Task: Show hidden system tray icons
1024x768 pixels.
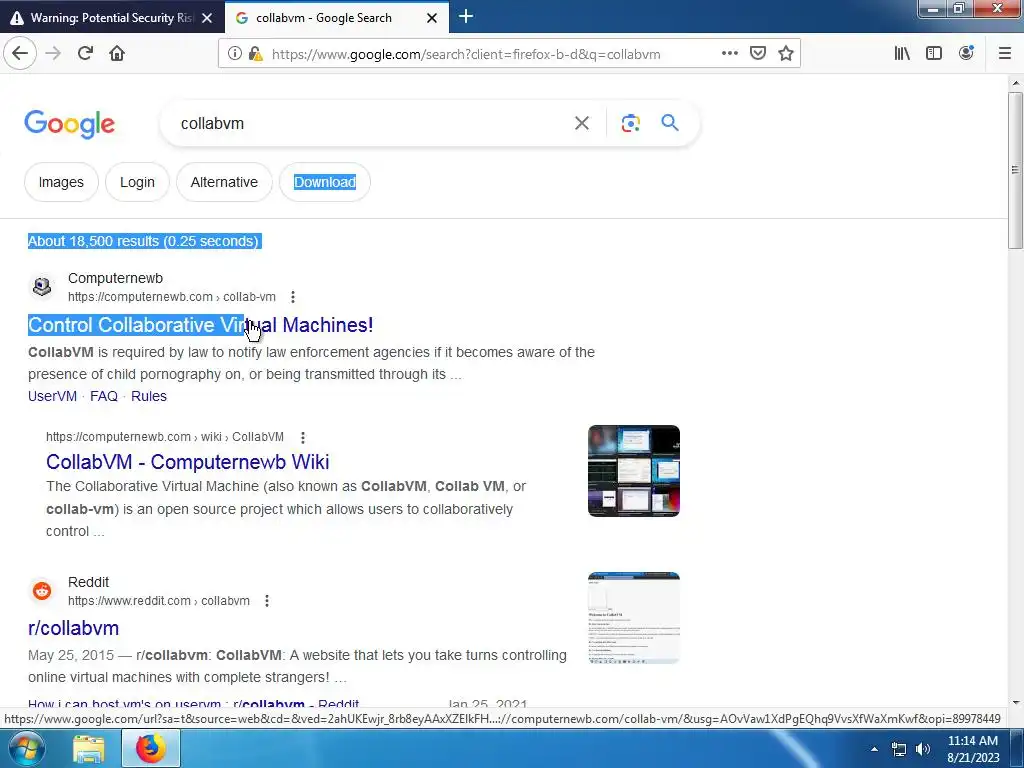Action: 874,749
